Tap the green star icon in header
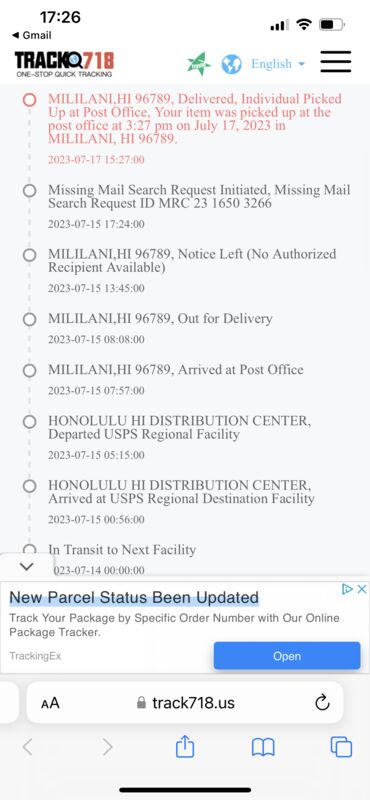 point(199,64)
